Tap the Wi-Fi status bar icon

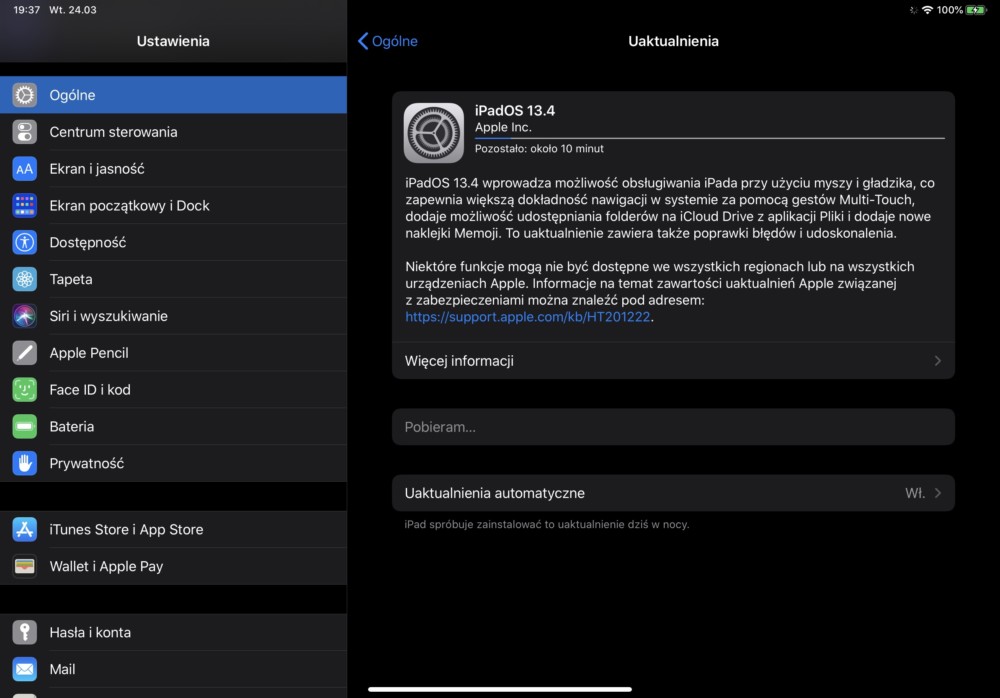[927, 10]
